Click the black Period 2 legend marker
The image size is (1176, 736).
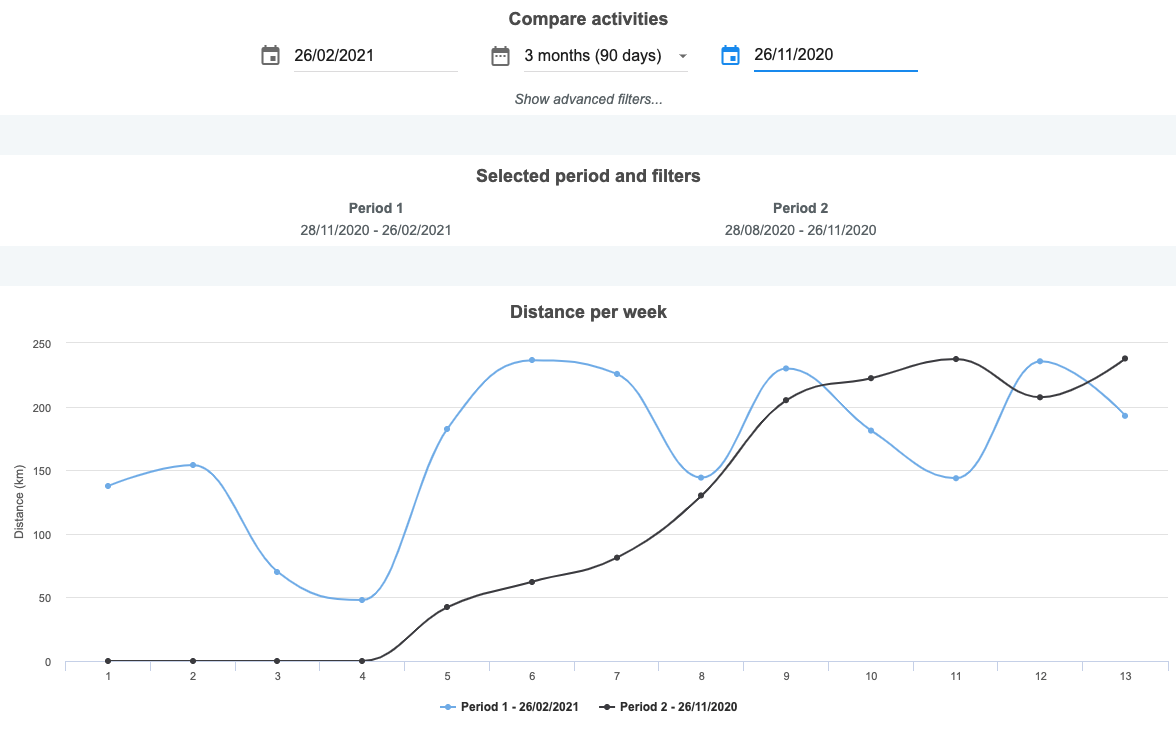[607, 707]
